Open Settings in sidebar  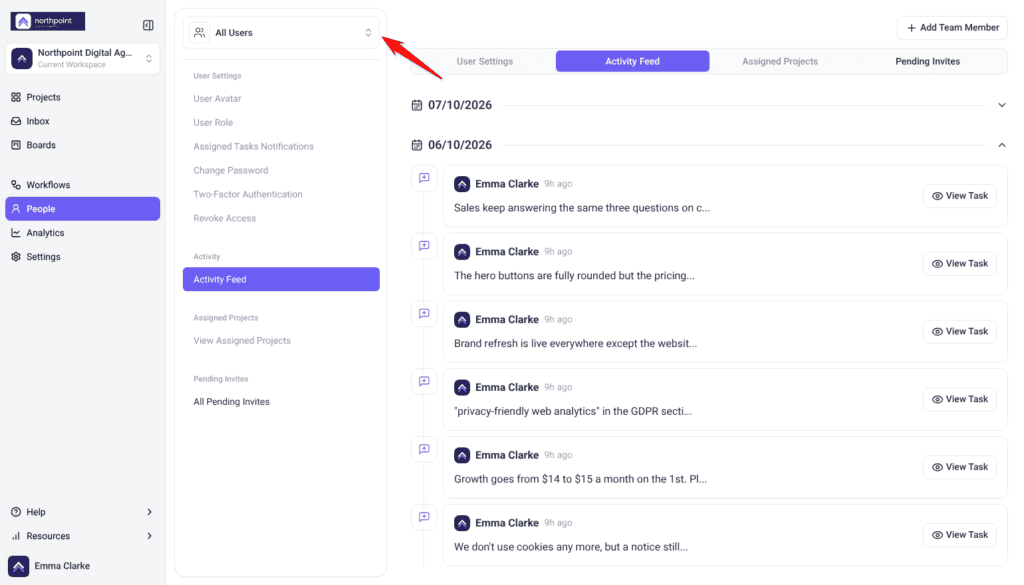[82, 257]
